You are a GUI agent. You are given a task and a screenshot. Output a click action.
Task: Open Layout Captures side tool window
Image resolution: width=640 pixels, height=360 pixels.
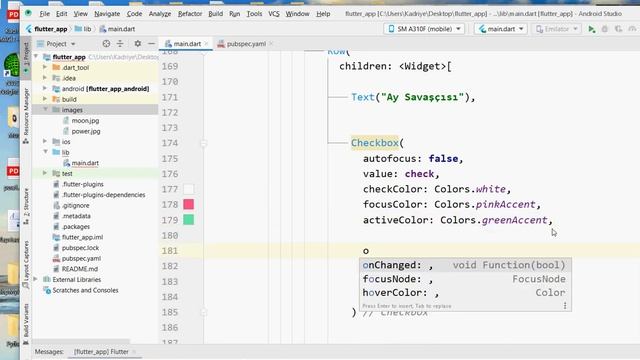point(26,264)
